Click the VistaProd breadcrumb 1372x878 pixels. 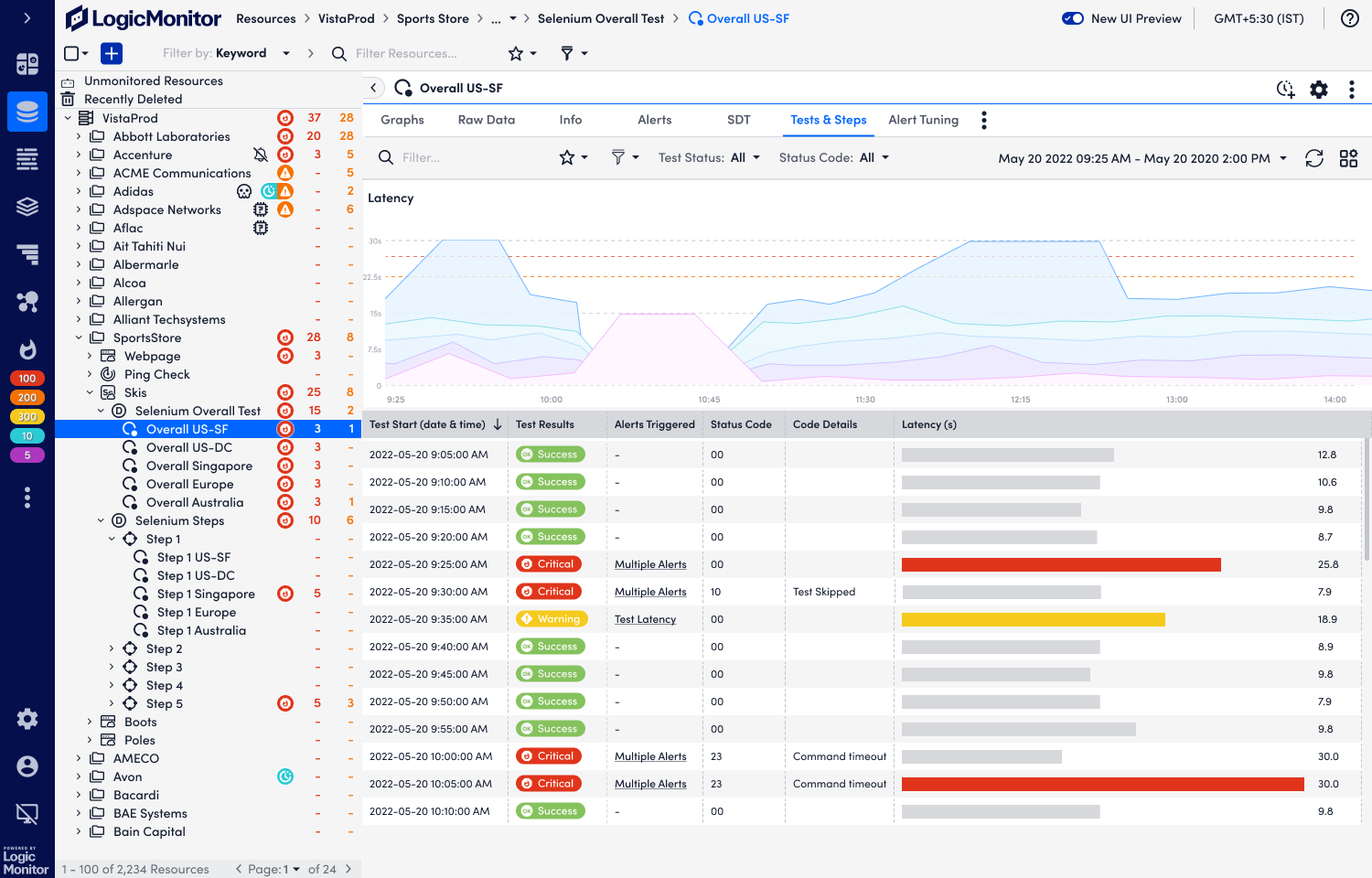pos(347,18)
